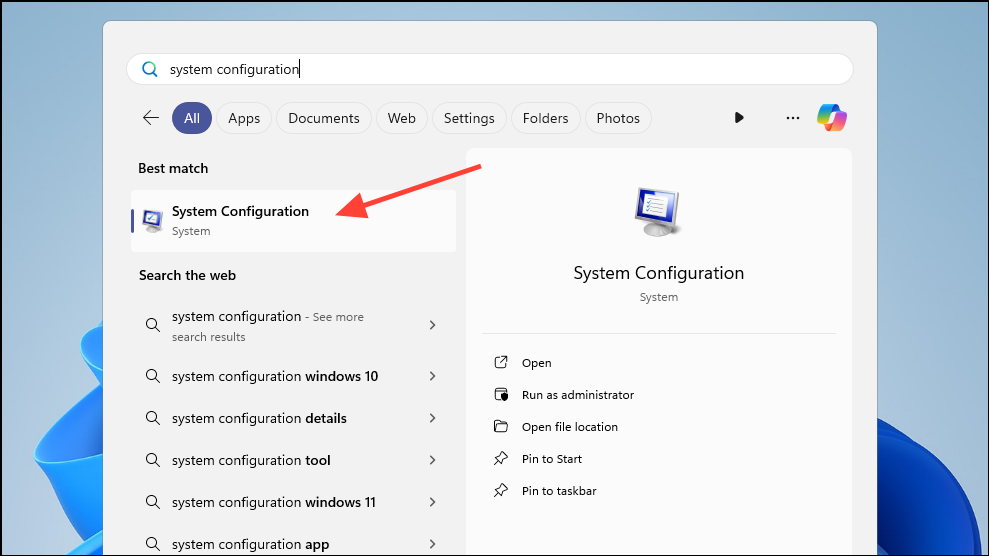Image resolution: width=989 pixels, height=556 pixels.
Task: Expand chevron for 'system configuration tool'
Action: coord(433,460)
